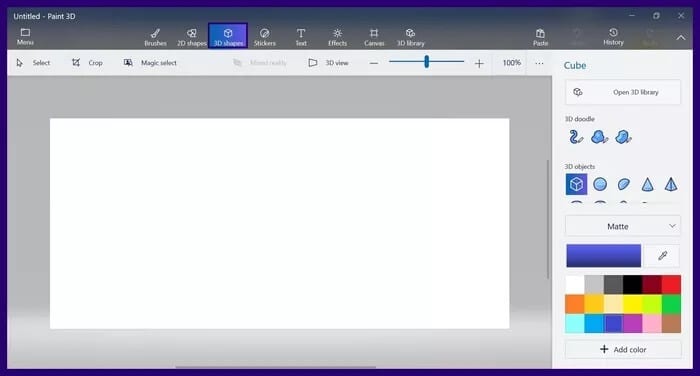Open the 3D library tab
Screen dimensions: 700x376
click(x=411, y=37)
